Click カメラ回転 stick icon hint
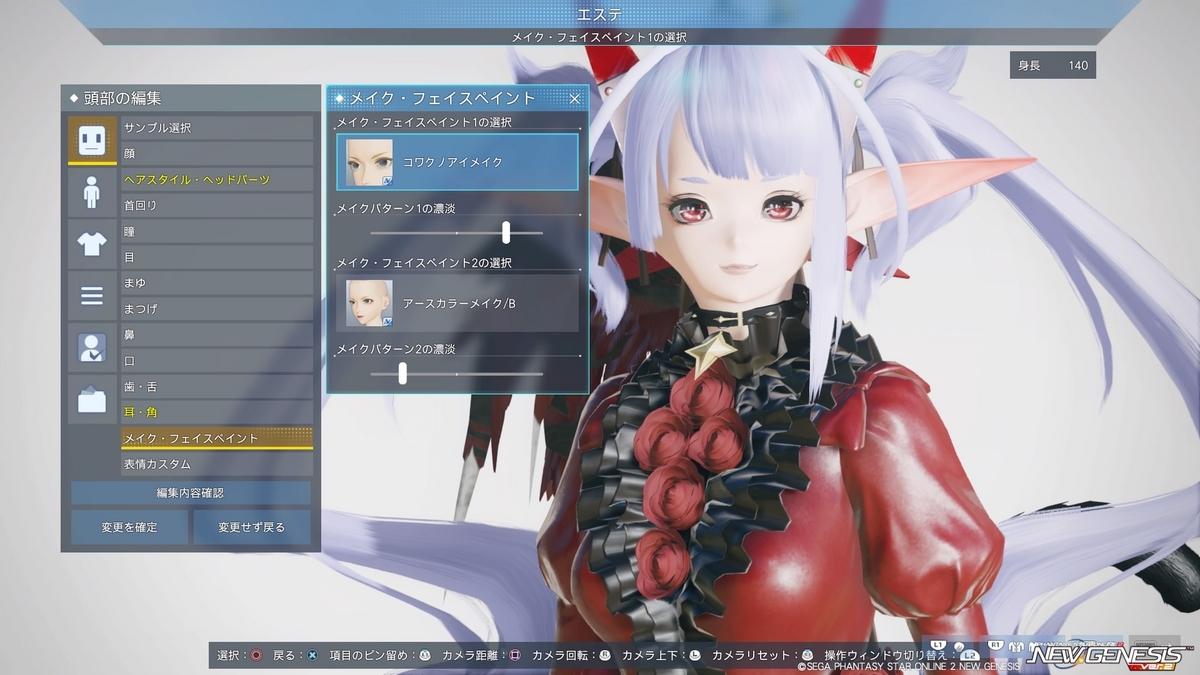The height and width of the screenshot is (675, 1200). pyautogui.click(x=605, y=656)
